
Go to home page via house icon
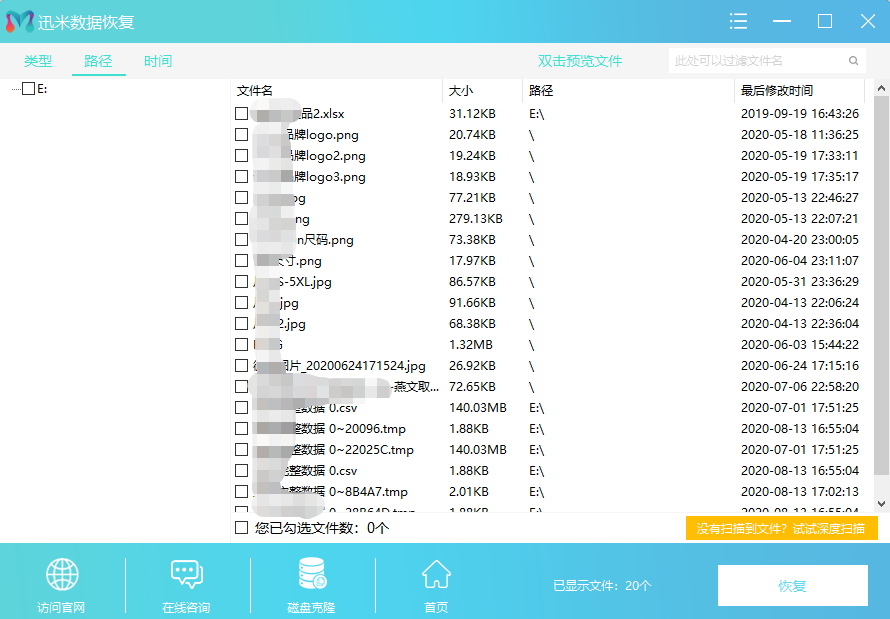point(436,575)
